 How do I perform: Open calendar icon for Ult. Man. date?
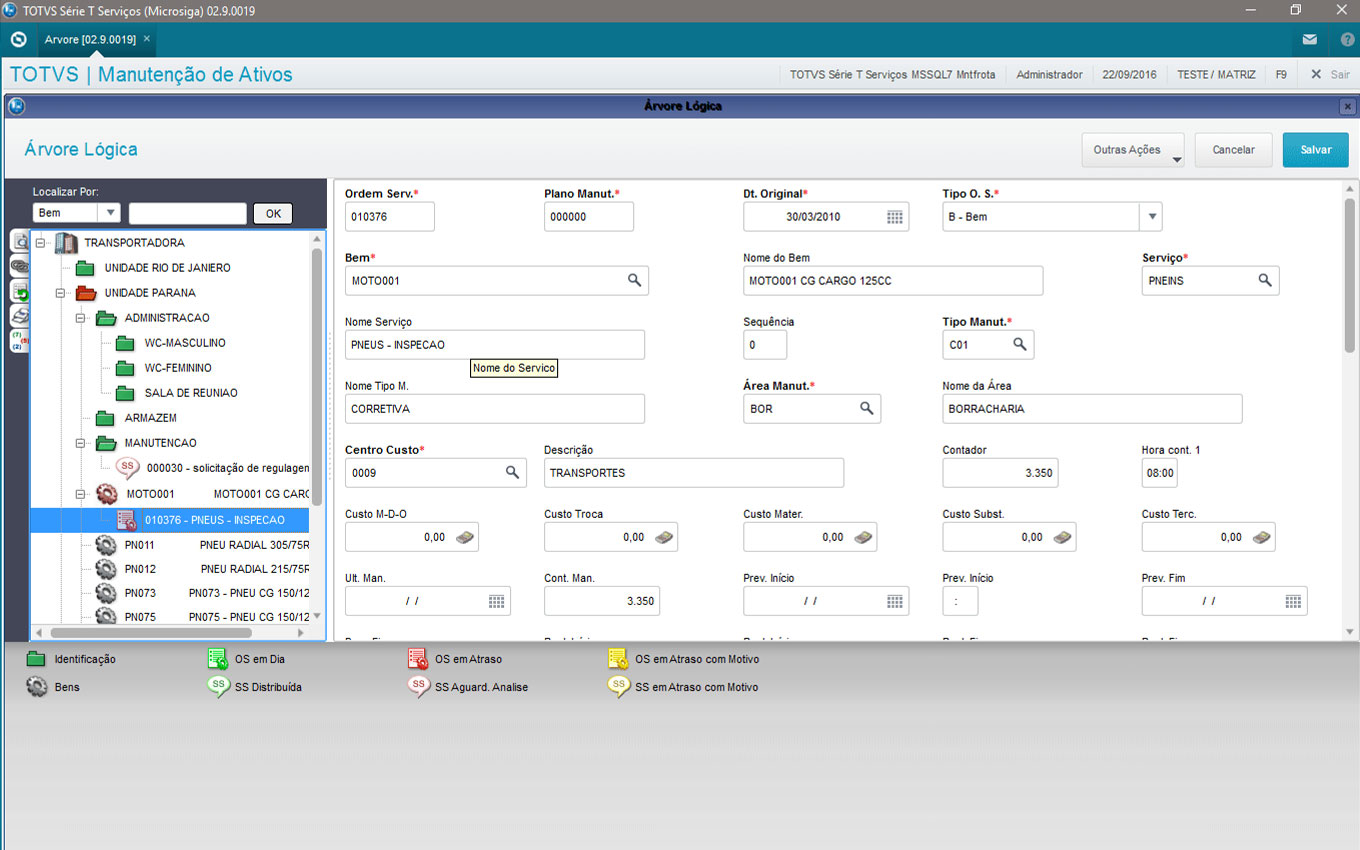click(x=496, y=601)
